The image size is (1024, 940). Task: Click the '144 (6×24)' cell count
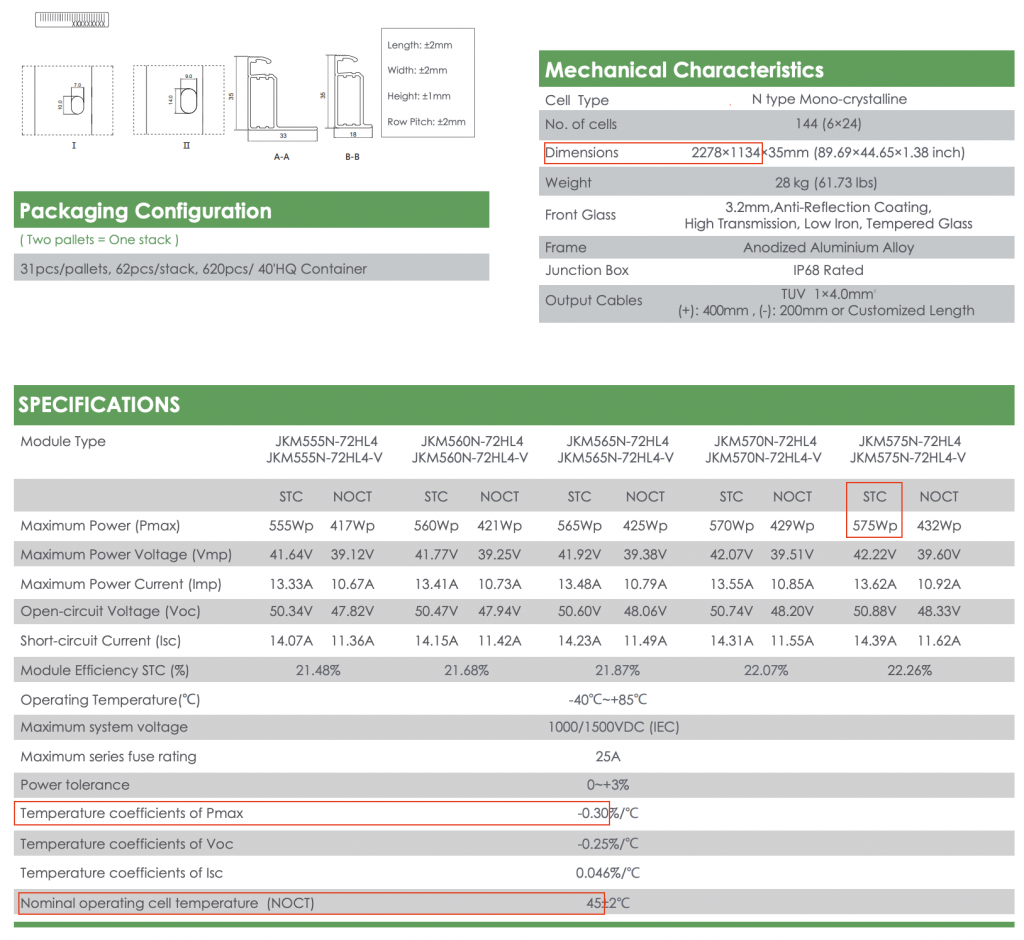tap(828, 124)
